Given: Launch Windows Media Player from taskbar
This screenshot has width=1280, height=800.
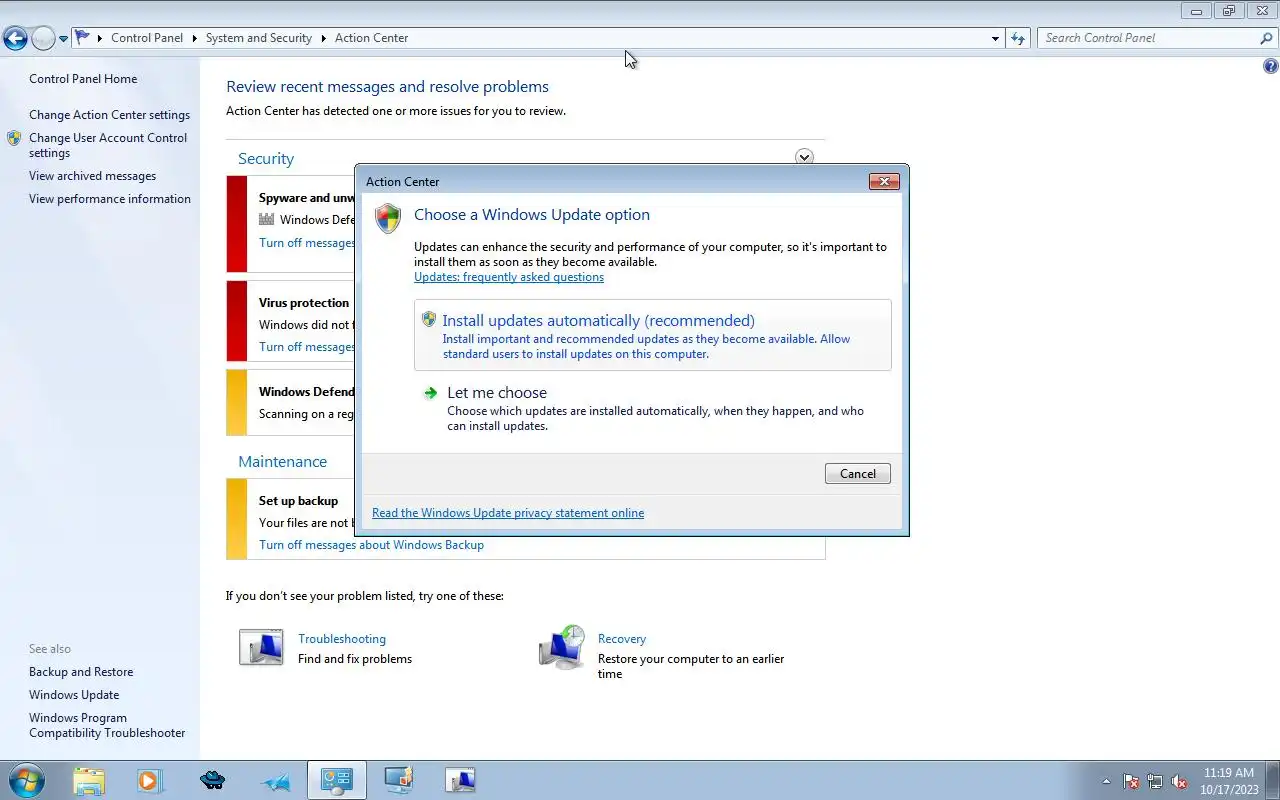Looking at the screenshot, I should tap(150, 780).
